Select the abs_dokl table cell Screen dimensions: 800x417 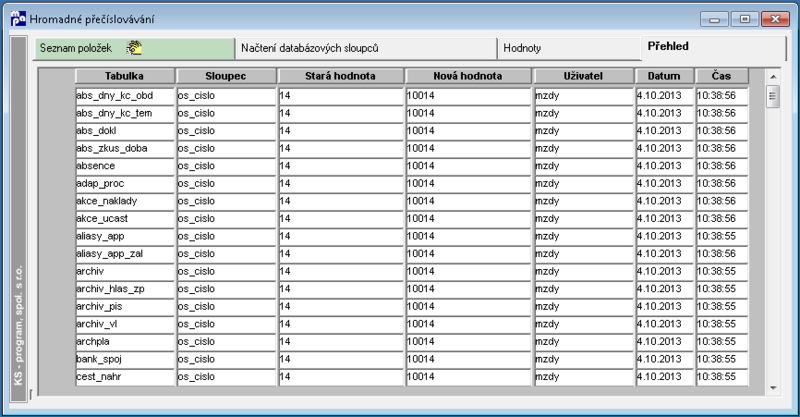[x=125, y=131]
